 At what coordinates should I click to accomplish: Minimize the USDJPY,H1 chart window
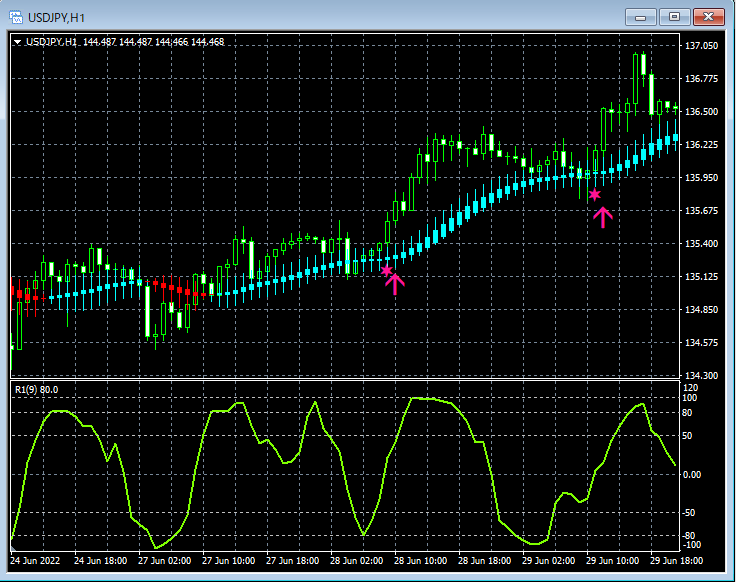640,17
